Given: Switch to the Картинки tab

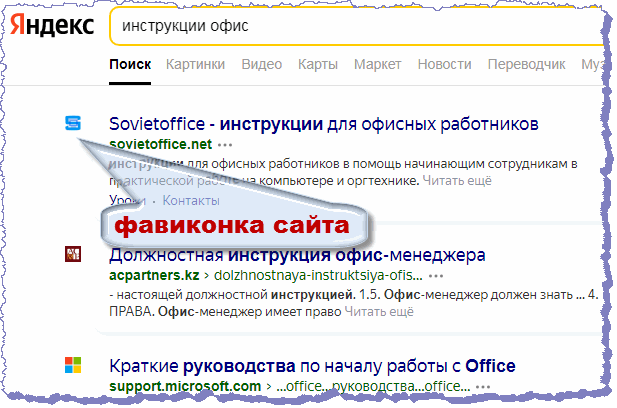Looking at the screenshot, I should click(195, 65).
